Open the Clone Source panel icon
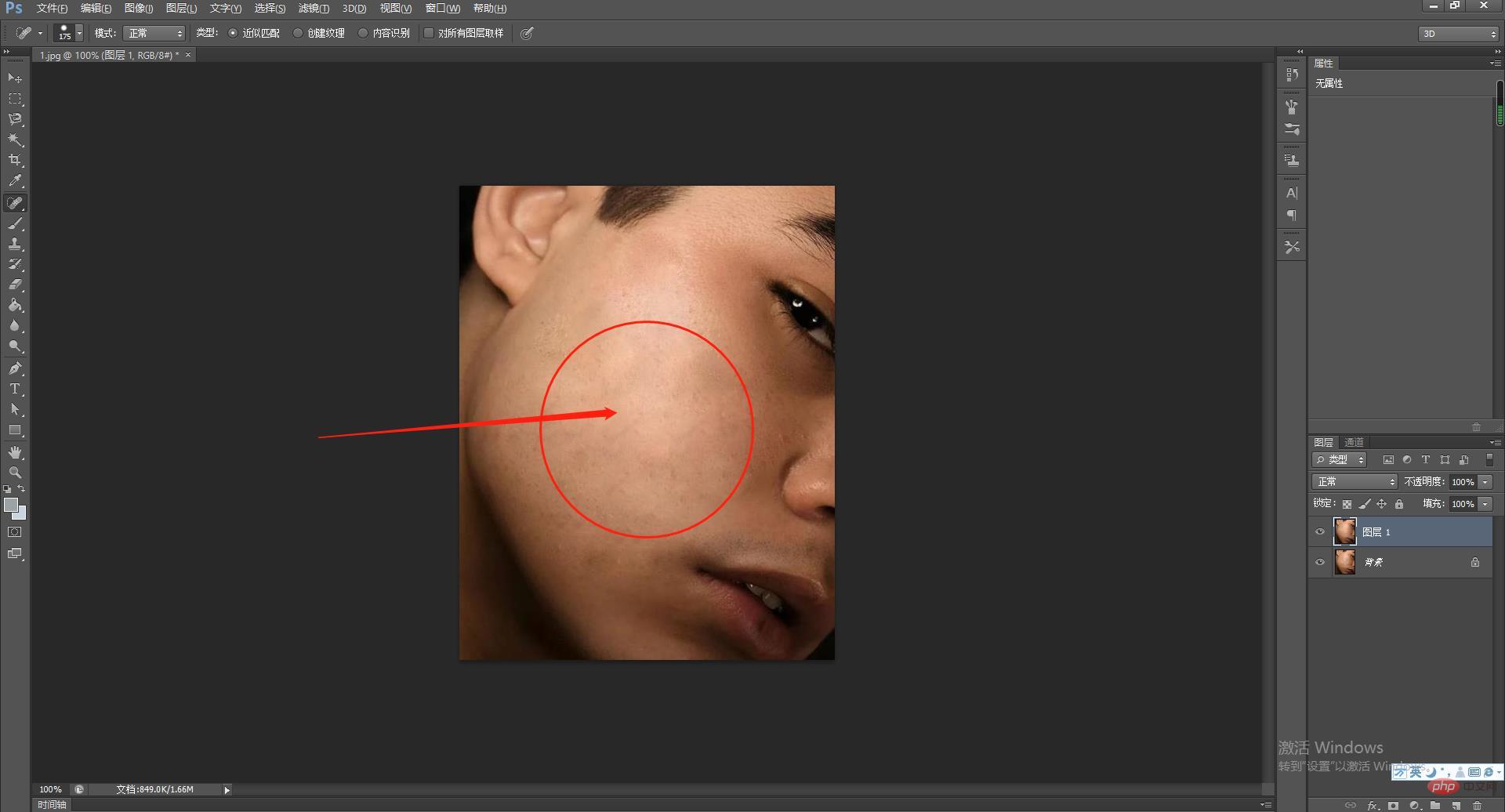Viewport: 1505px width, 812px height. (x=1292, y=160)
